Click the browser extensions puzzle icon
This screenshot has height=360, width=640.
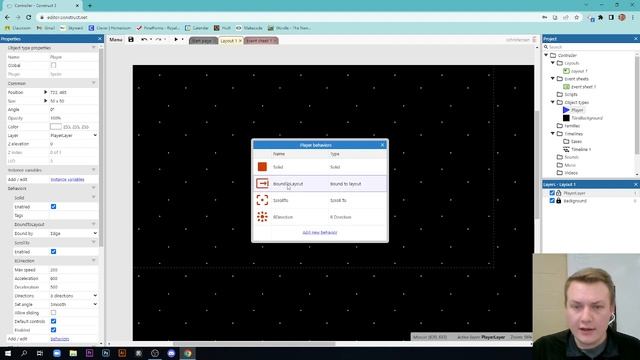(600, 18)
